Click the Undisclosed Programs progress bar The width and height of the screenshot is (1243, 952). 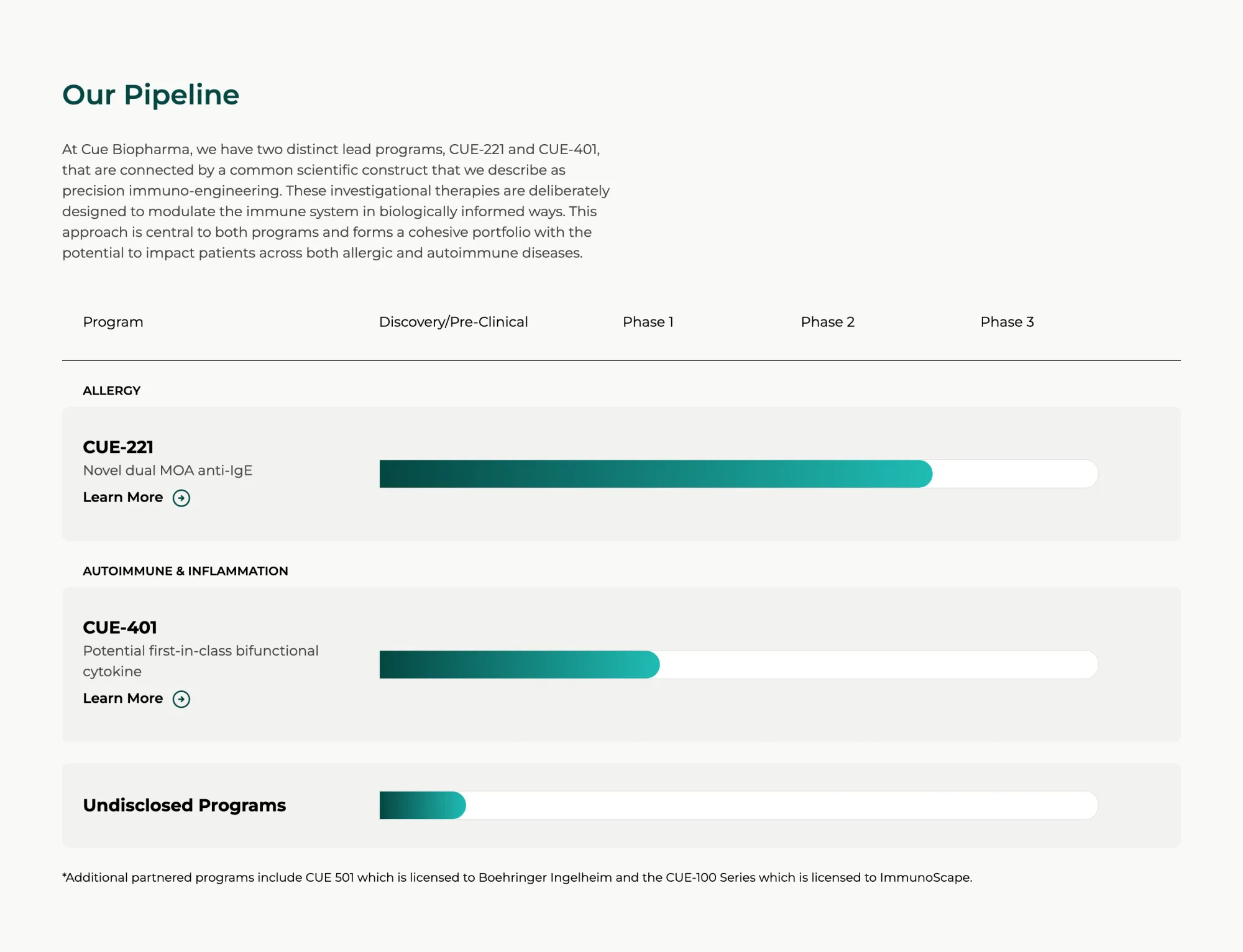coord(738,805)
